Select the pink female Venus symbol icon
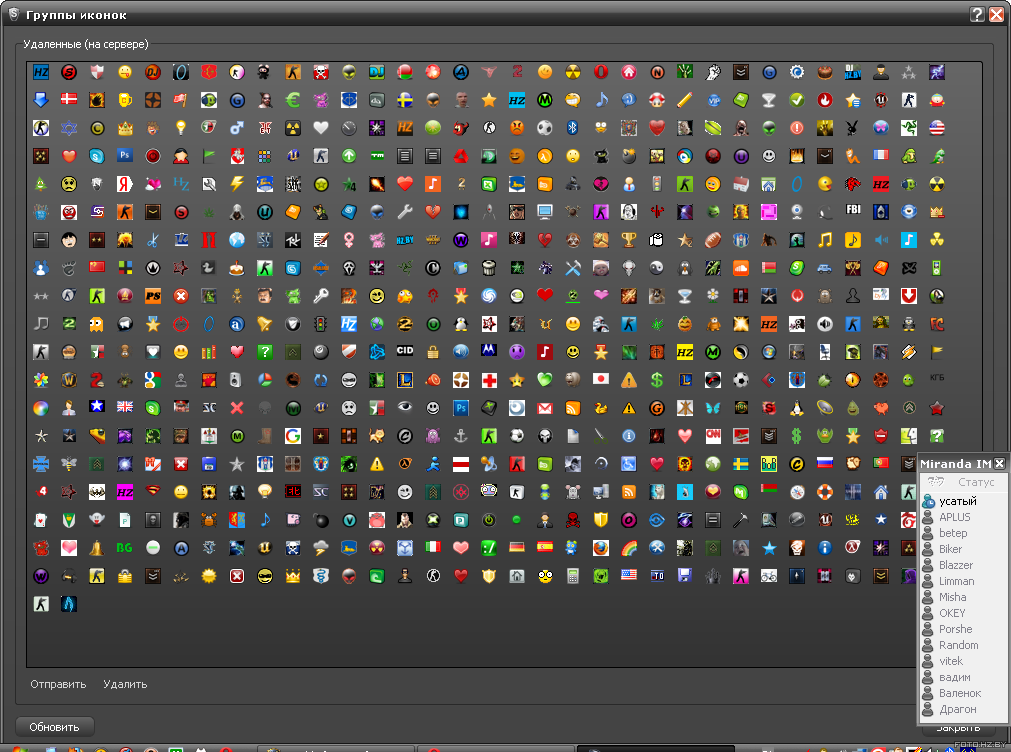Viewport: 1011px width, 752px height. click(349, 240)
